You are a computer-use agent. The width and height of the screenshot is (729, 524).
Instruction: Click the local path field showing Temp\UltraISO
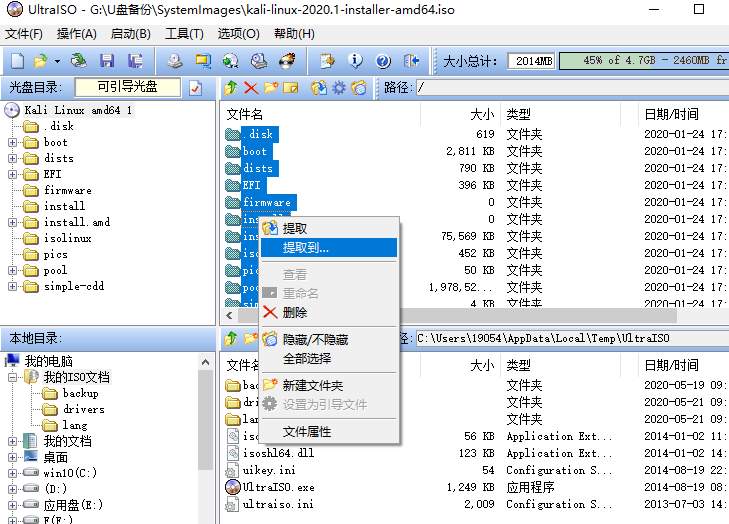[x=572, y=338]
